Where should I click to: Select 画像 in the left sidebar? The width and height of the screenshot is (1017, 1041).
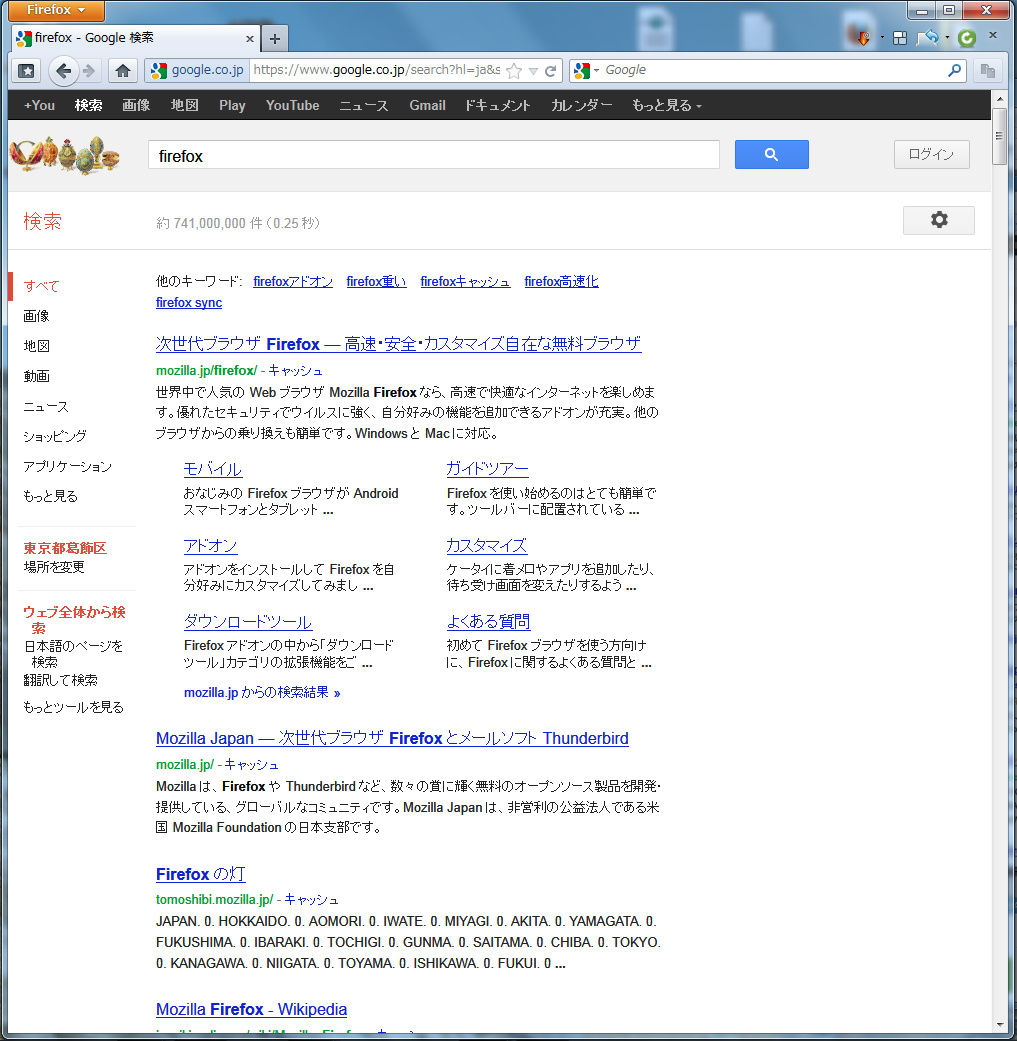tap(37, 316)
